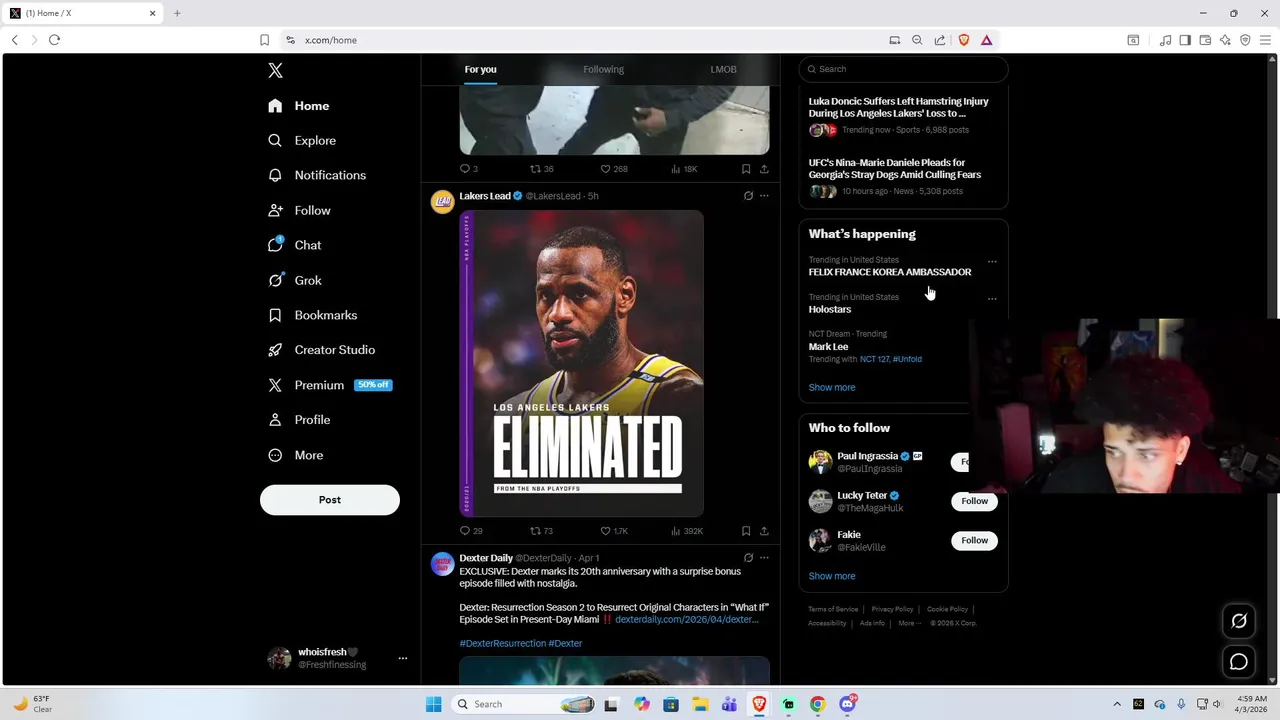Open more options on Lakers Lead post
The height and width of the screenshot is (720, 1280).
[x=764, y=196]
